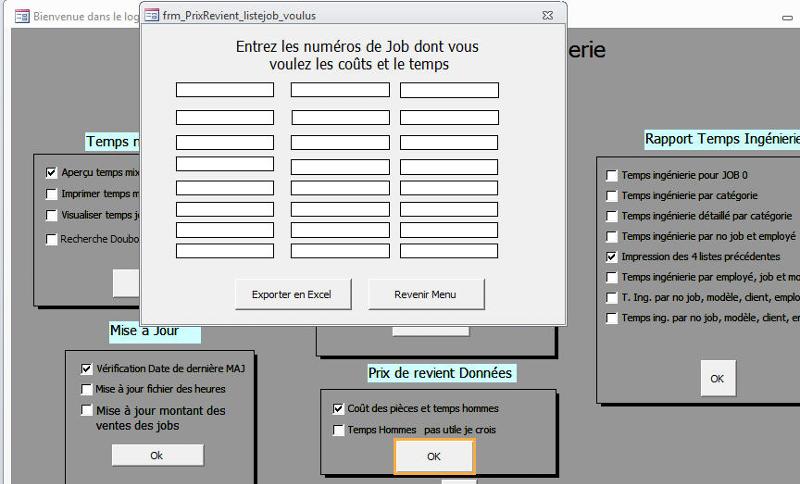The width and height of the screenshot is (800, 484).
Task: Click the form icon in the dialog title bar
Action: point(152,16)
